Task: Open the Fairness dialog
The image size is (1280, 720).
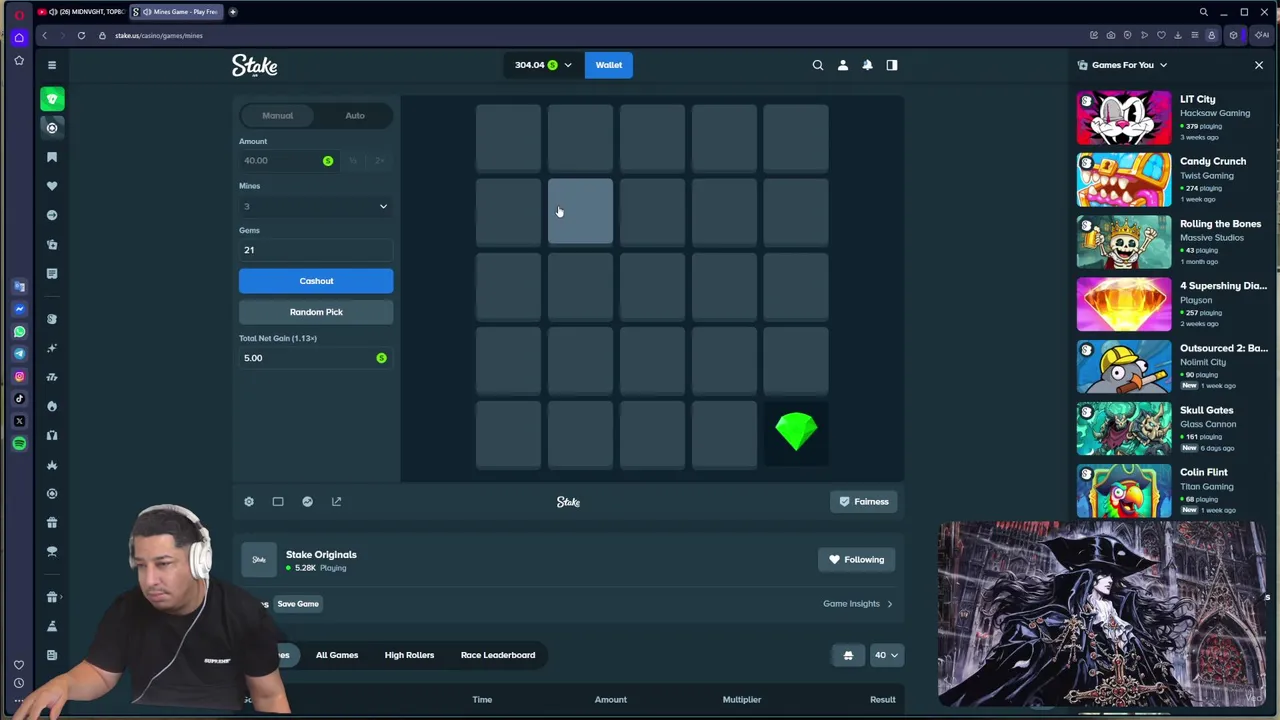Action: [x=864, y=502]
